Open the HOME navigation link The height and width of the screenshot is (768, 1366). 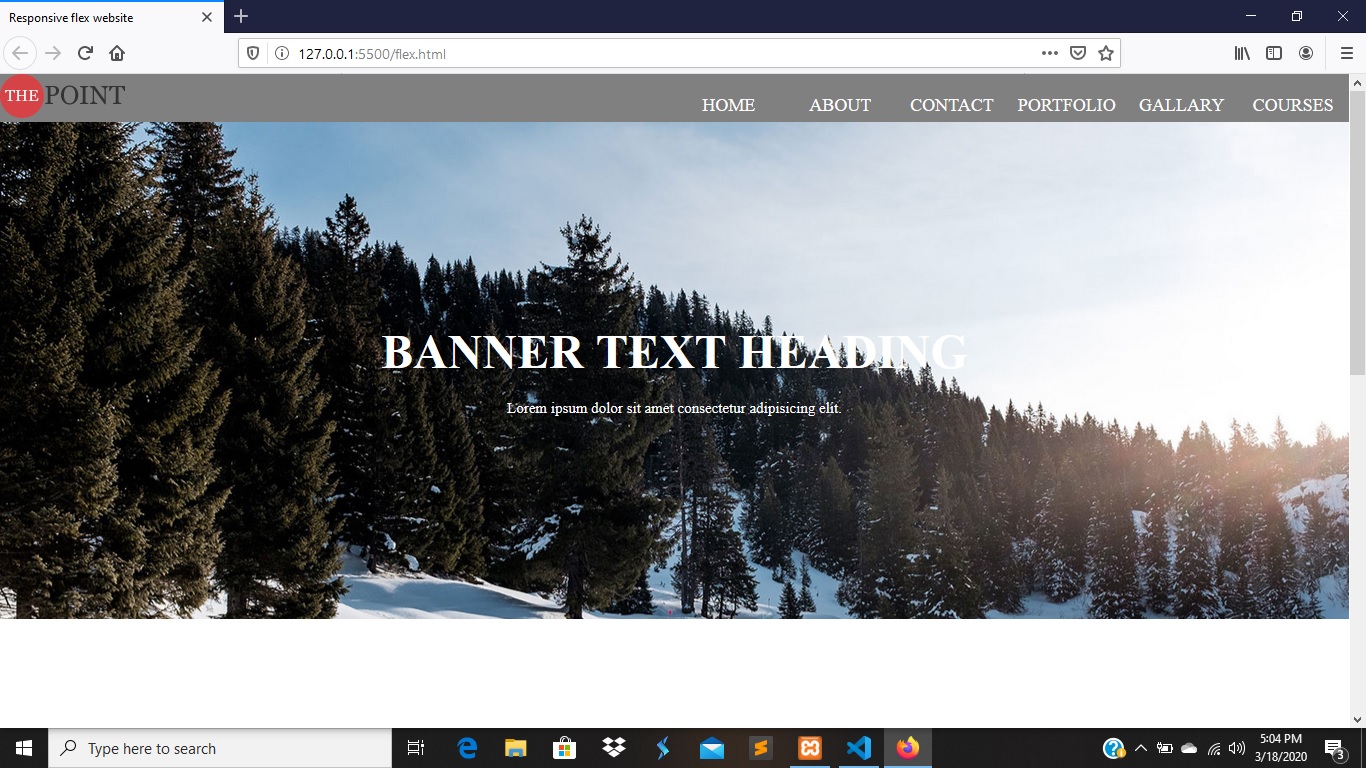click(728, 105)
